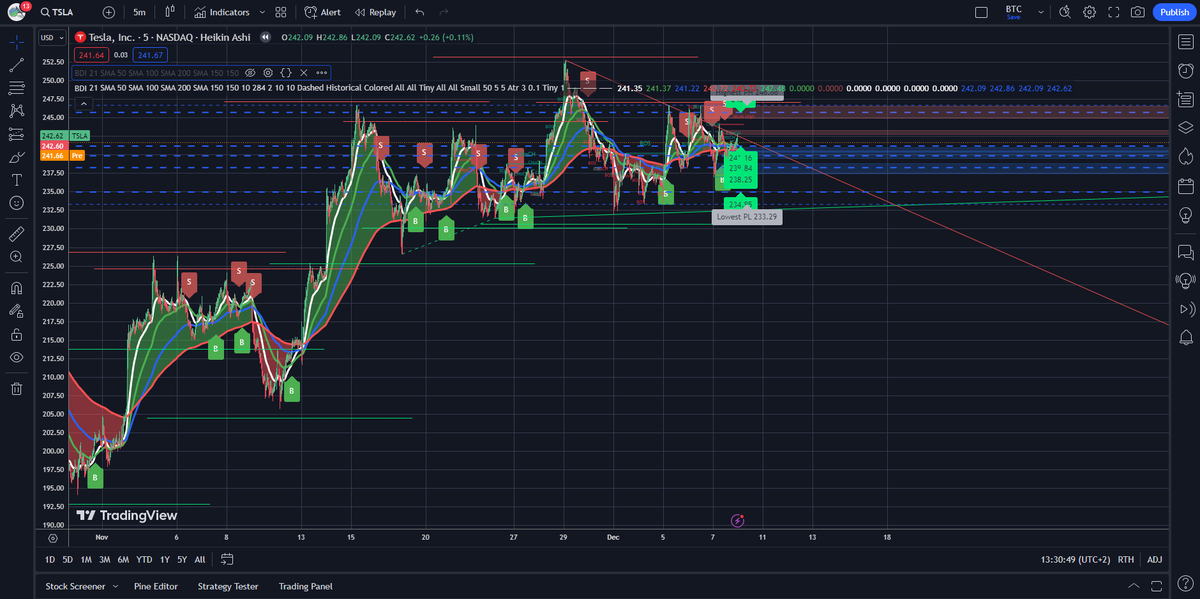1200x599 pixels.
Task: Open quick search lightning icon
Action: coord(1064,12)
